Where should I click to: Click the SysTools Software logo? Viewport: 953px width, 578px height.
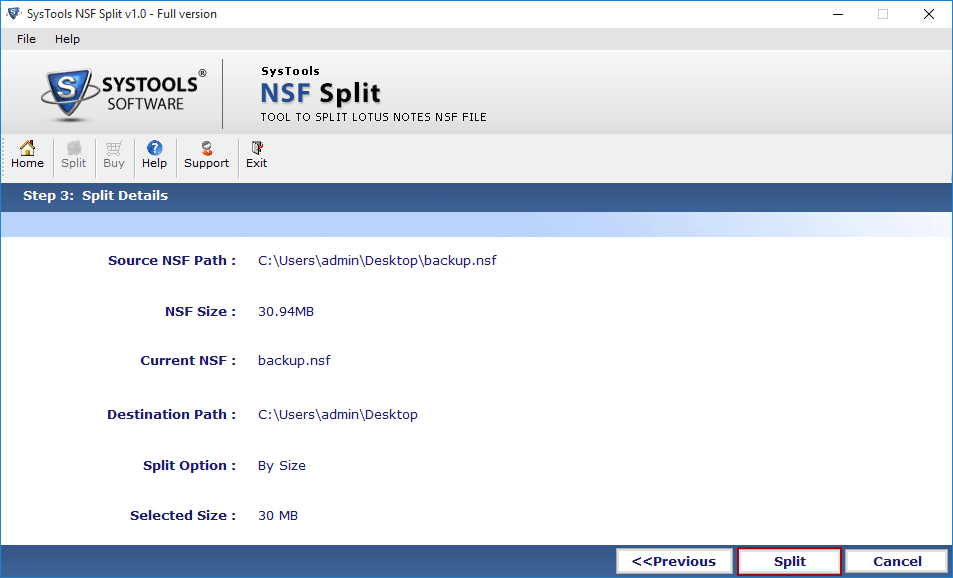tap(124, 93)
